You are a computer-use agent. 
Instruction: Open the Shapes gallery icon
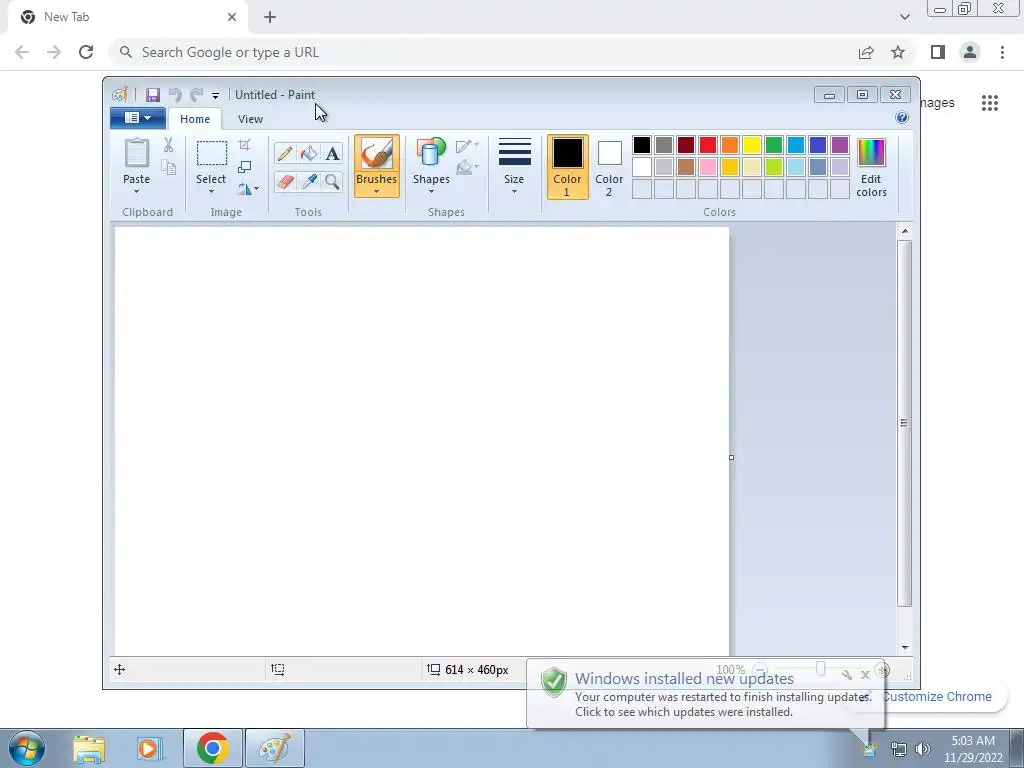pyautogui.click(x=431, y=153)
